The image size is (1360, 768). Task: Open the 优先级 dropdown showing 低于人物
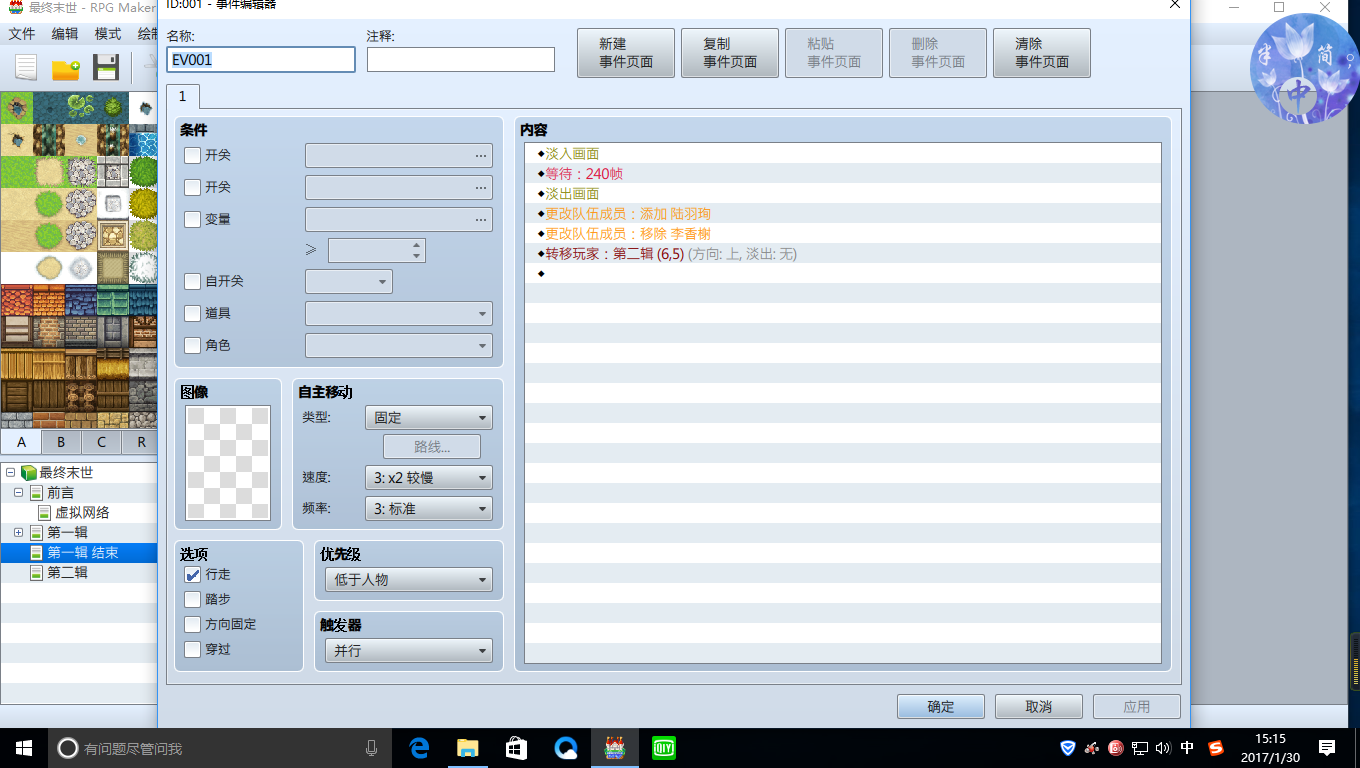tap(409, 579)
